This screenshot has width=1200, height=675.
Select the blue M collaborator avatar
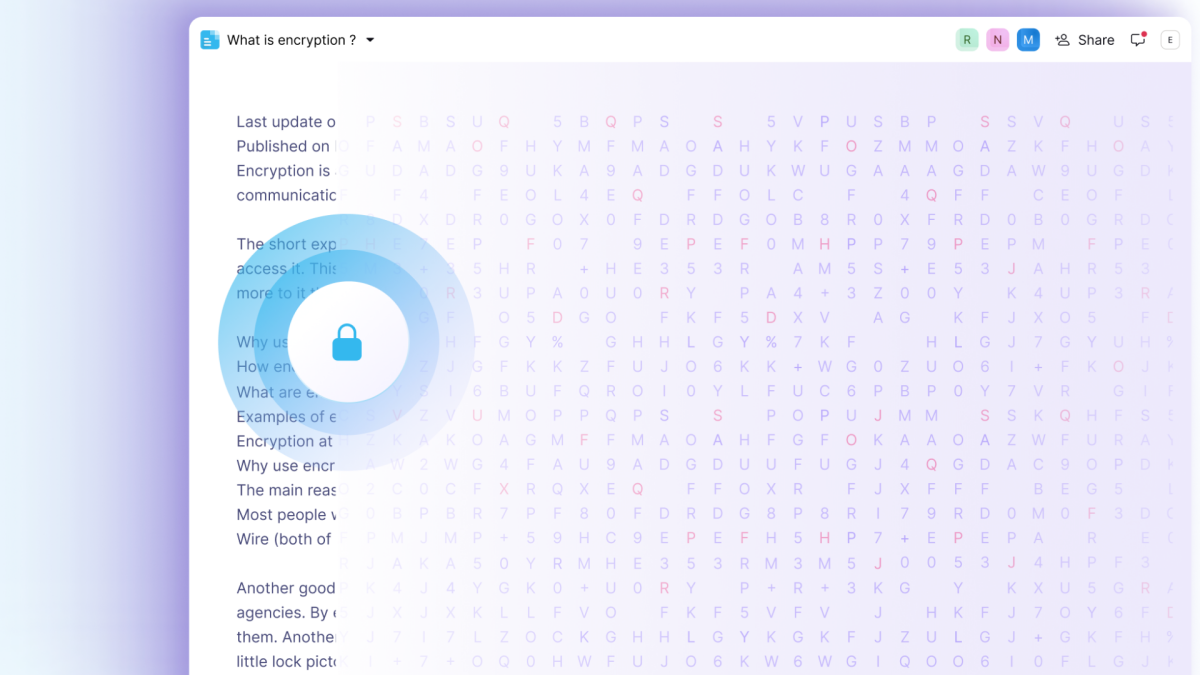(x=1028, y=40)
